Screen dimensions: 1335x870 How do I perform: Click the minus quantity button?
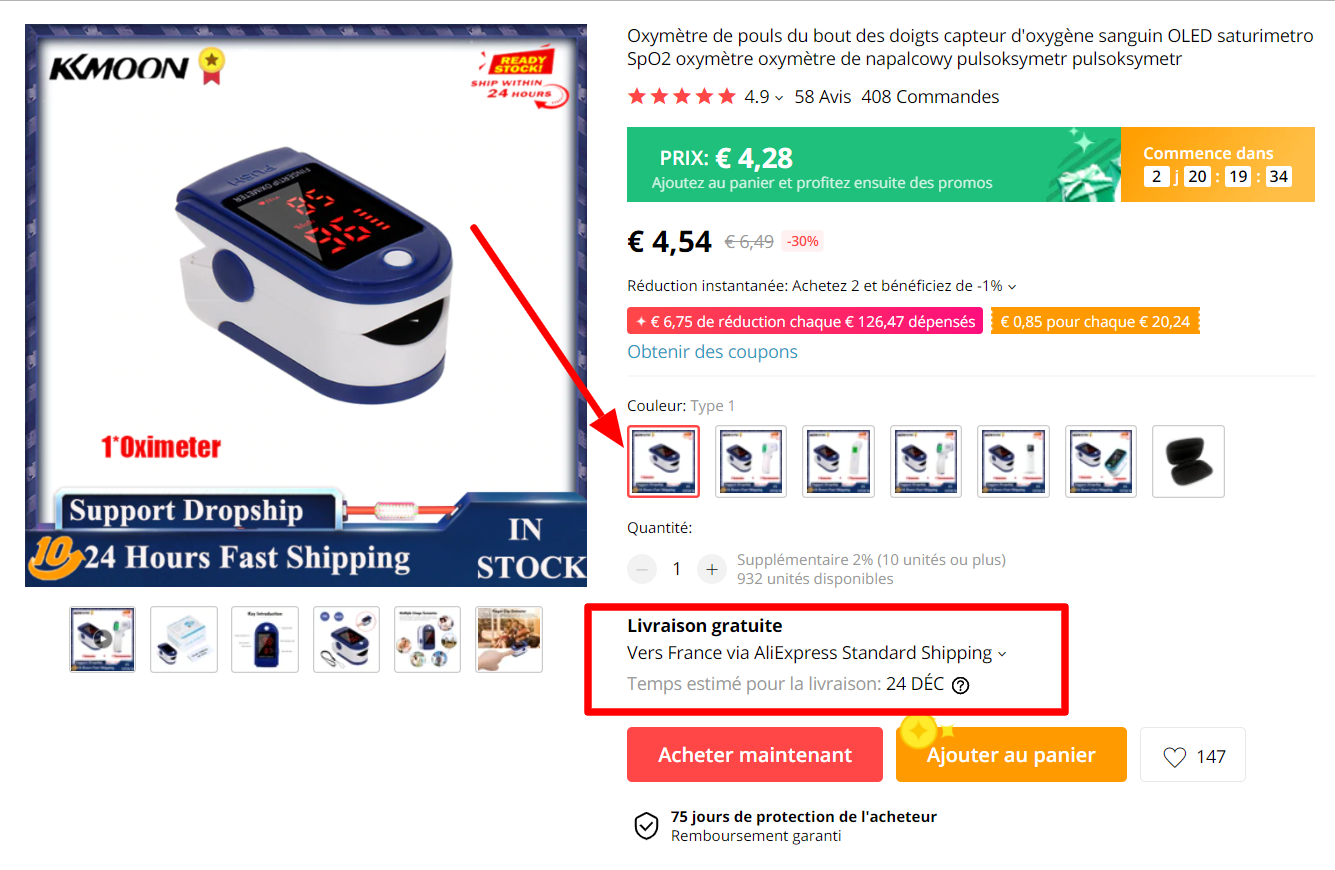(x=642, y=569)
